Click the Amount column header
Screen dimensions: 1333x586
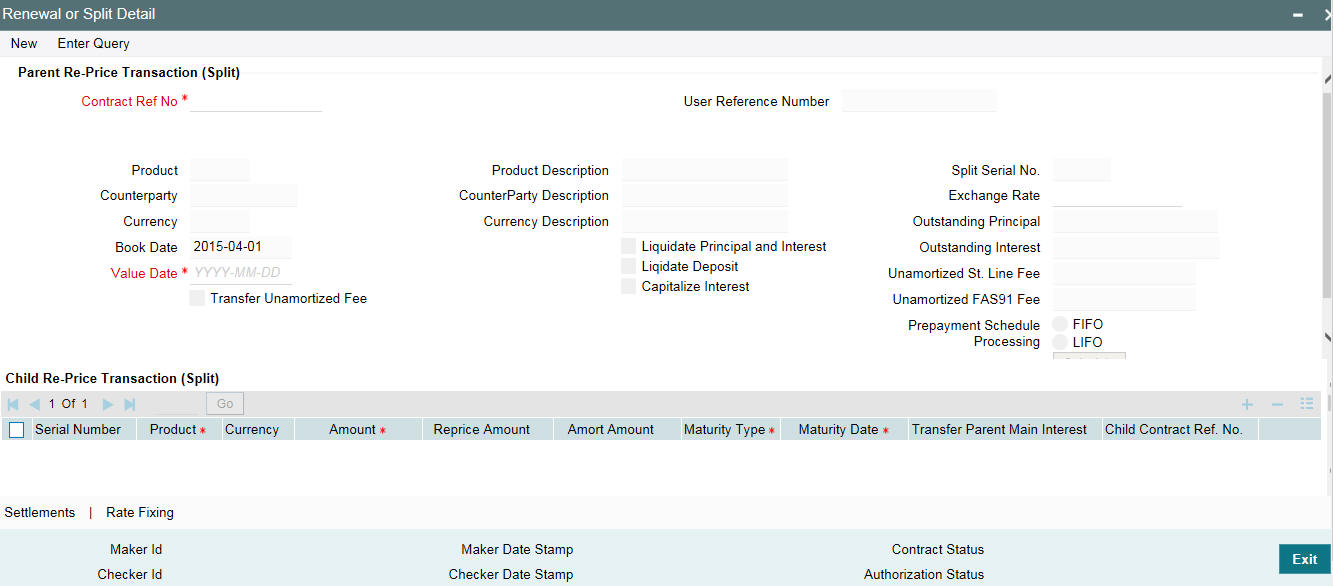coord(358,429)
